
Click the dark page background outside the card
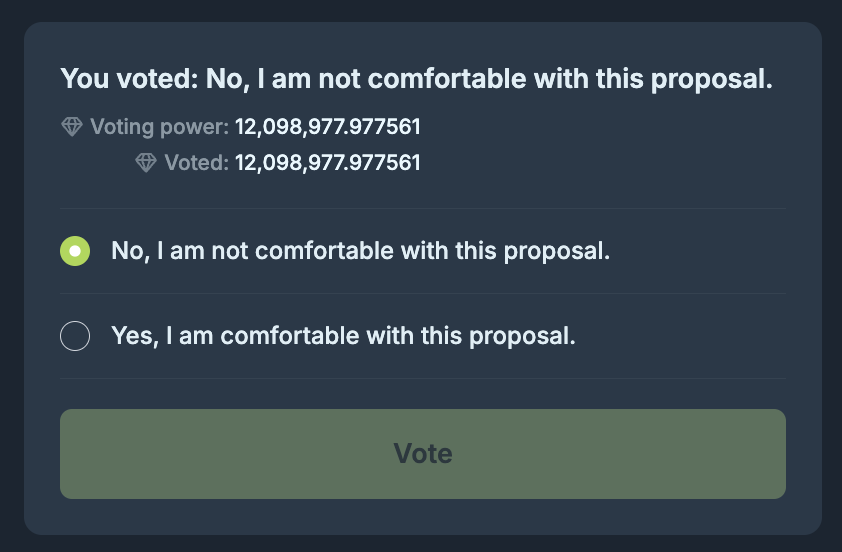point(10,300)
